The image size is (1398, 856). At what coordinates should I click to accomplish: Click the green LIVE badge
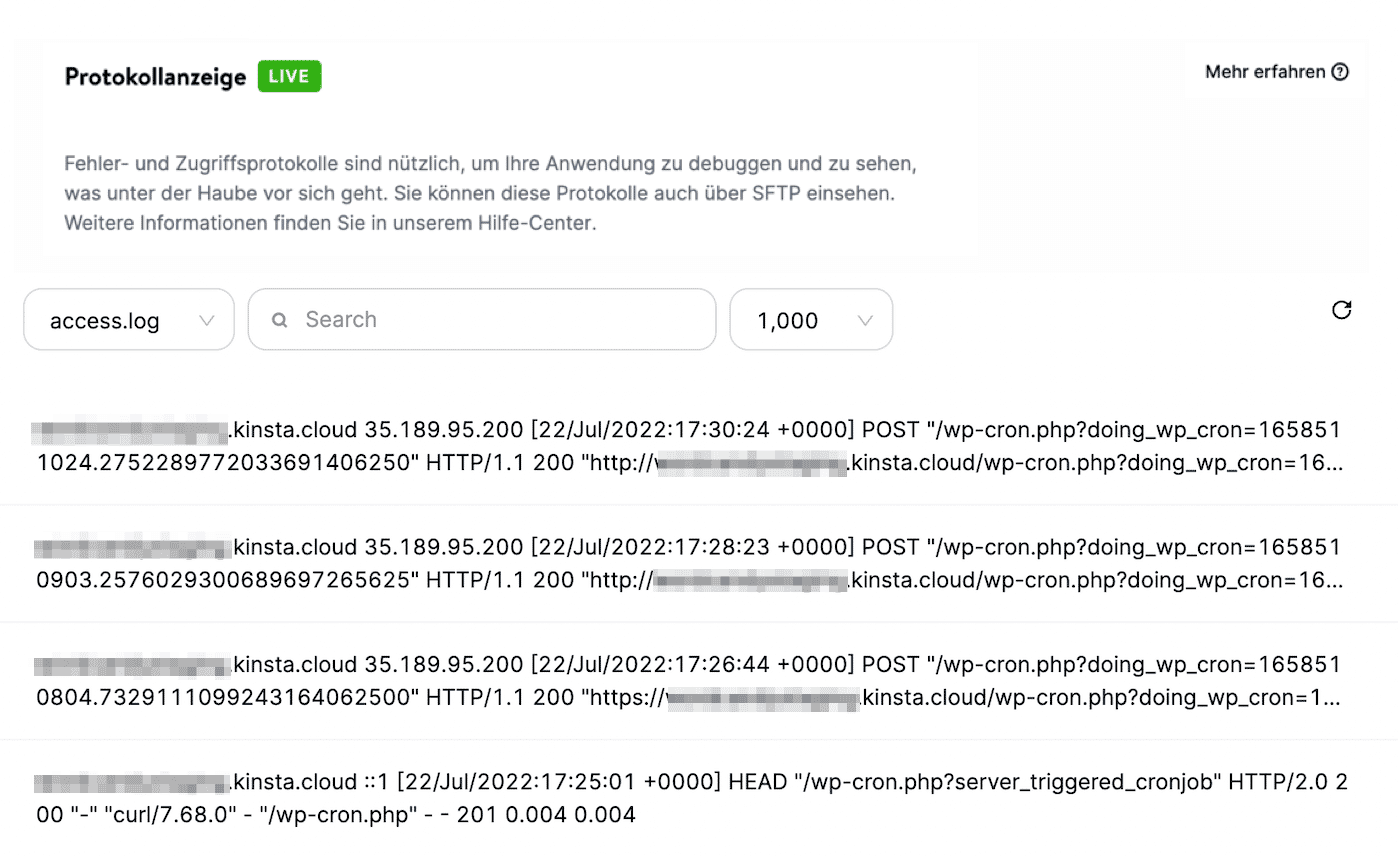(x=288, y=75)
